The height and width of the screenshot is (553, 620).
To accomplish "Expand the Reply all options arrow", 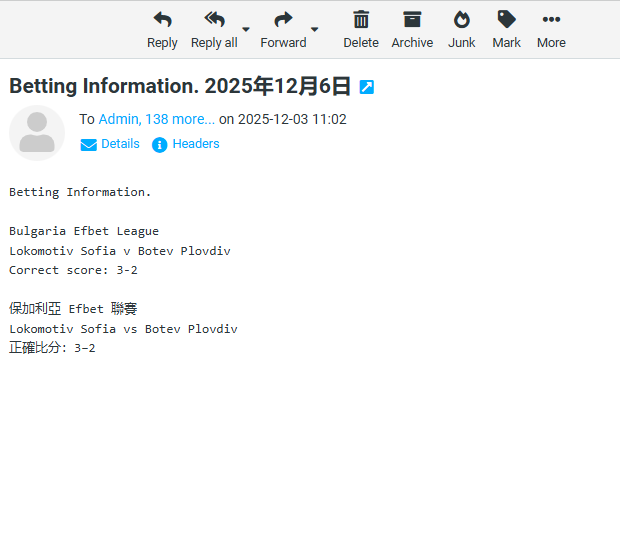I will tap(246, 30).
